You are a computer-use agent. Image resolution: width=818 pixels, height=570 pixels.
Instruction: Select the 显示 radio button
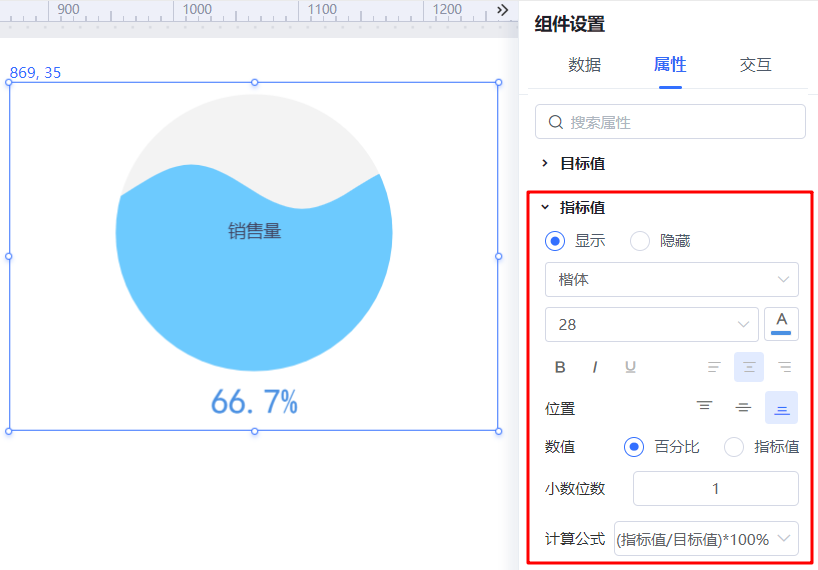coord(555,241)
